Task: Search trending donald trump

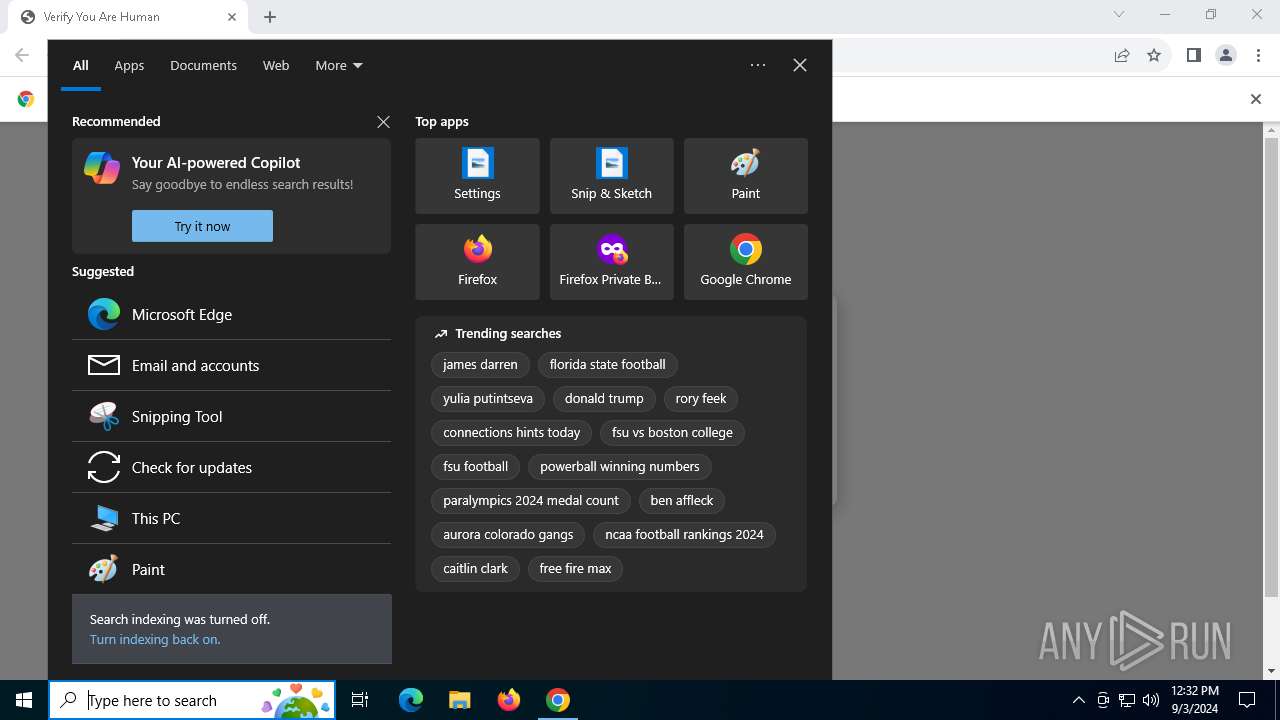Action: [604, 399]
